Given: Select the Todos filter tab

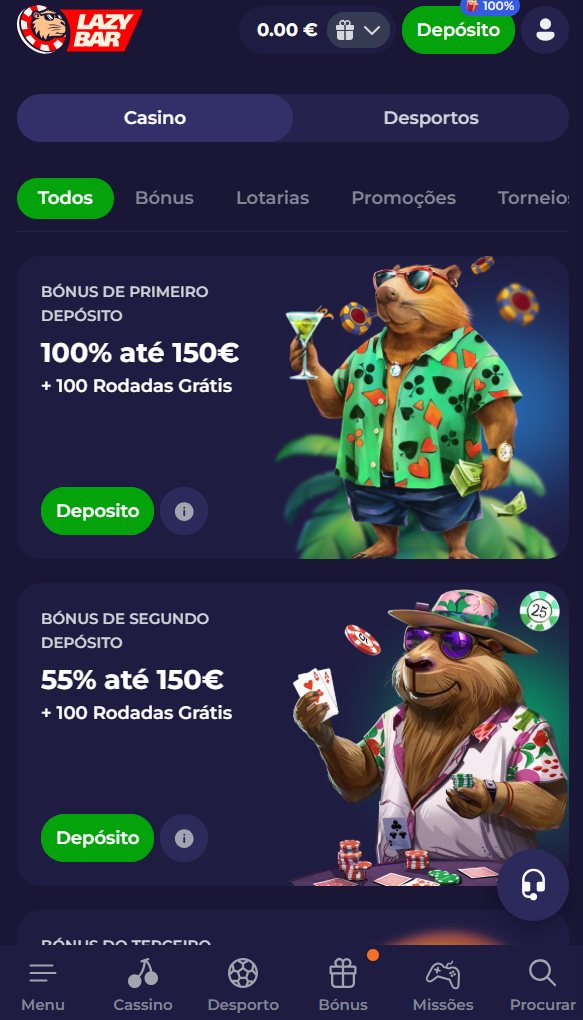Looking at the screenshot, I should (x=65, y=198).
